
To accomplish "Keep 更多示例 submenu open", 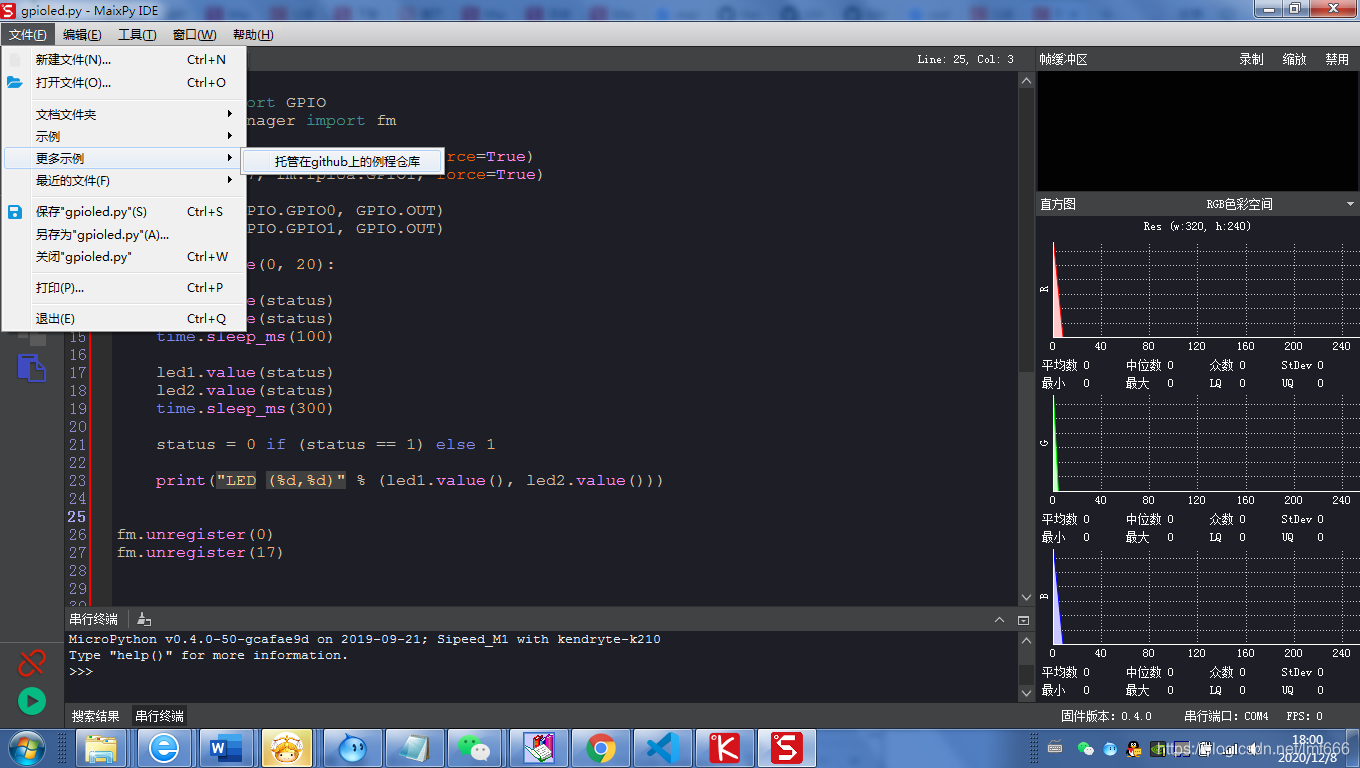I will pyautogui.click(x=124, y=158).
